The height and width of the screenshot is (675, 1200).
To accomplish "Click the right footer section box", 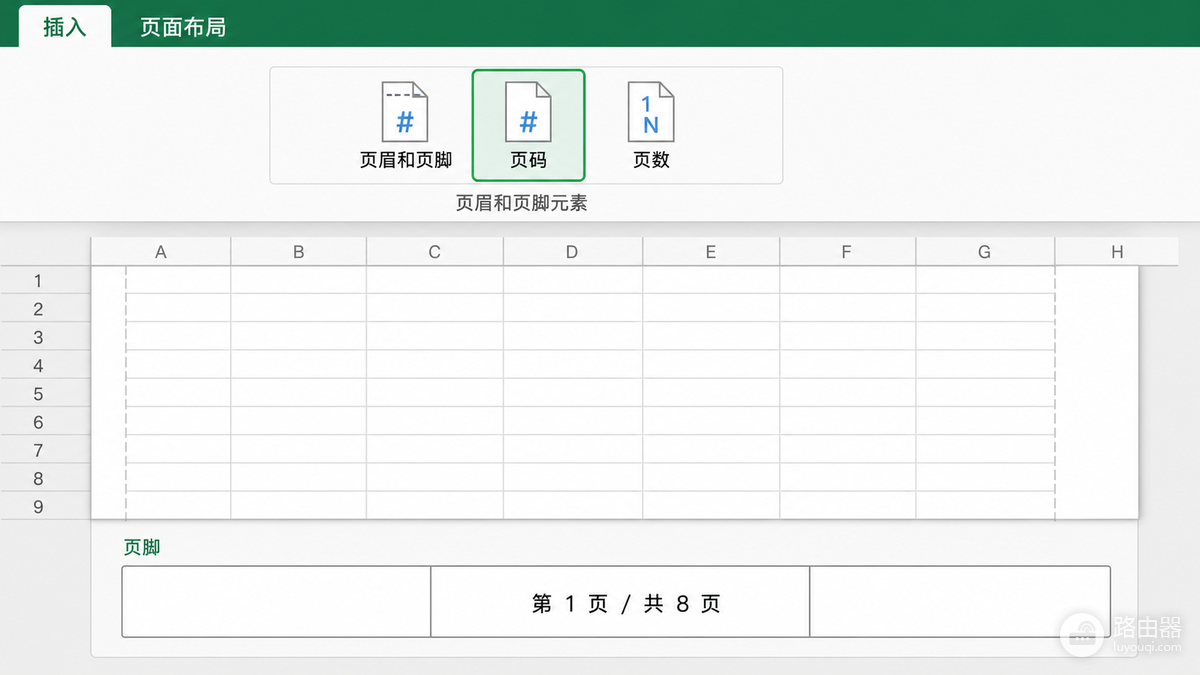I will click(x=960, y=602).
